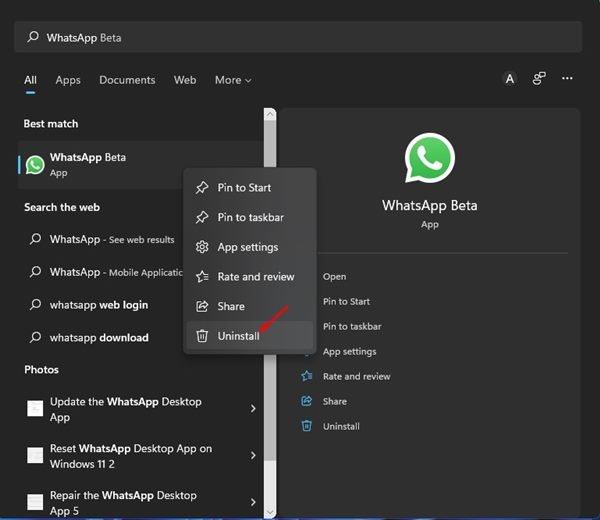Viewport: 600px width, 520px height.
Task: Click the search magnifier icon in search box
Action: pyautogui.click(x=33, y=37)
